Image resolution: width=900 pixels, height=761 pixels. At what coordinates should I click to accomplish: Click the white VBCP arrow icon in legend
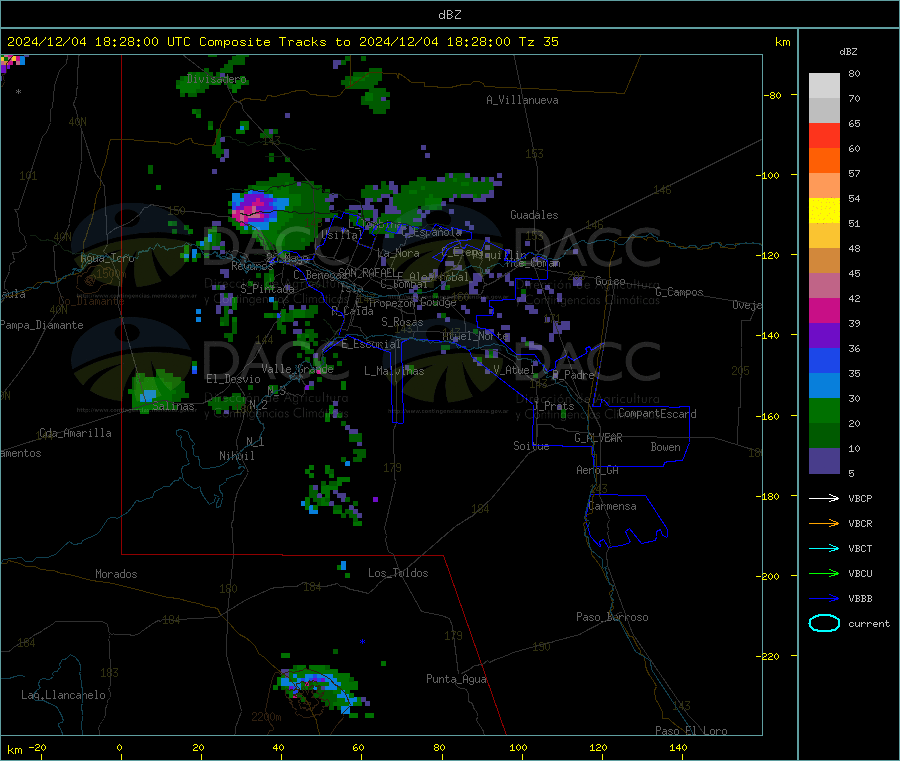(x=824, y=498)
